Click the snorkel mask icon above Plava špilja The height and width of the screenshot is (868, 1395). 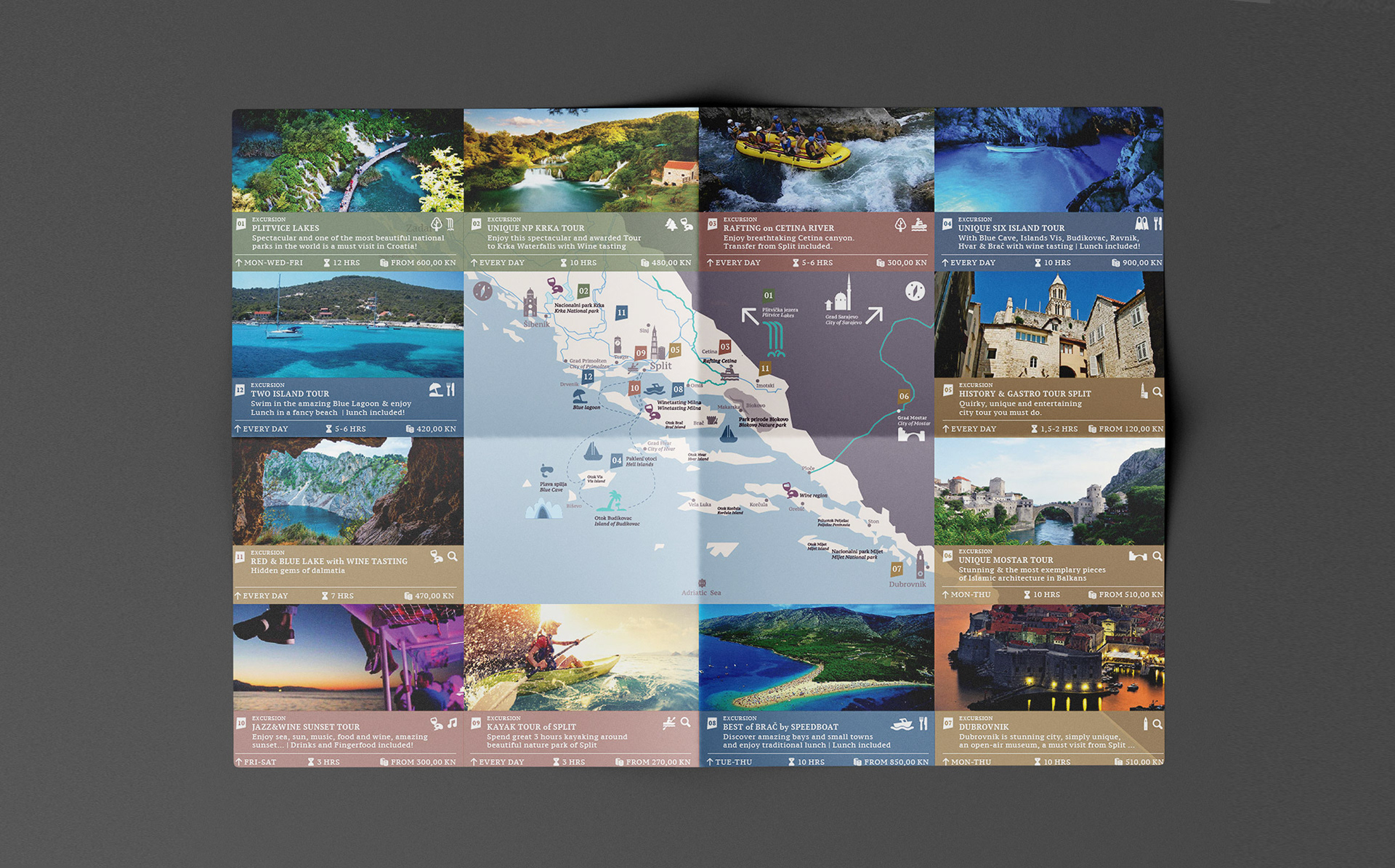tap(546, 471)
